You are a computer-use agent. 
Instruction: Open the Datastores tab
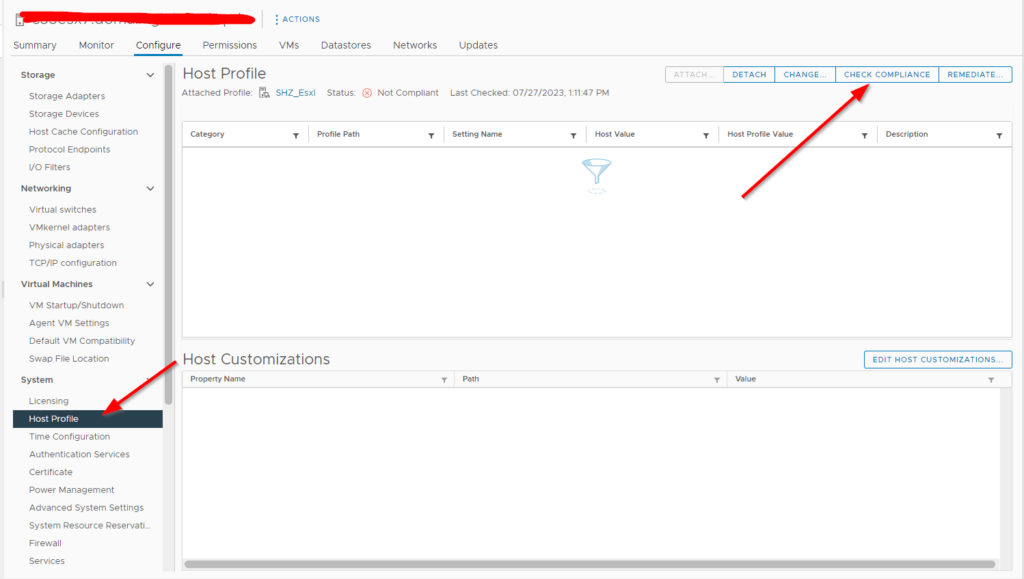pos(345,45)
